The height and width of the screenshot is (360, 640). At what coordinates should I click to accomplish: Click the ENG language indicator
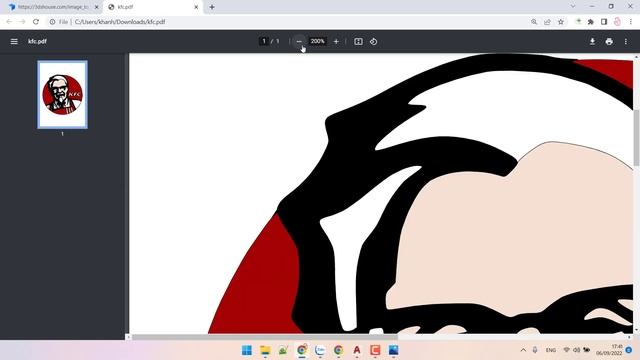pyautogui.click(x=551, y=350)
